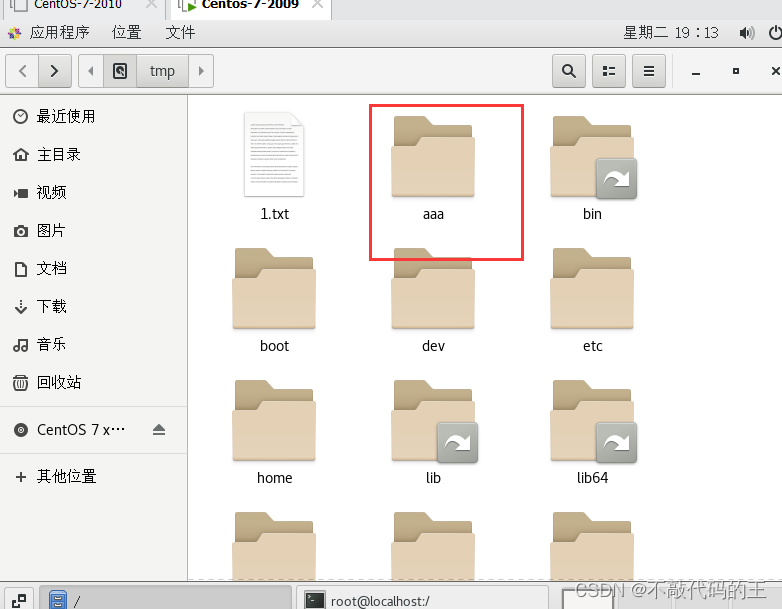Open the Files (文件) menu
Image resolution: width=782 pixels, height=609 pixels.
180,33
